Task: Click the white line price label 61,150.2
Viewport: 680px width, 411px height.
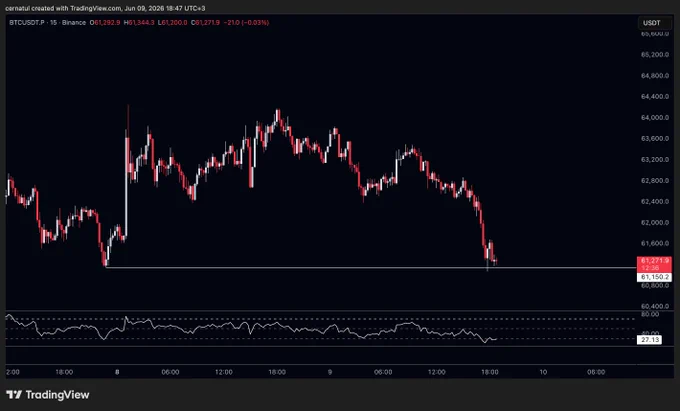Action: point(654,277)
